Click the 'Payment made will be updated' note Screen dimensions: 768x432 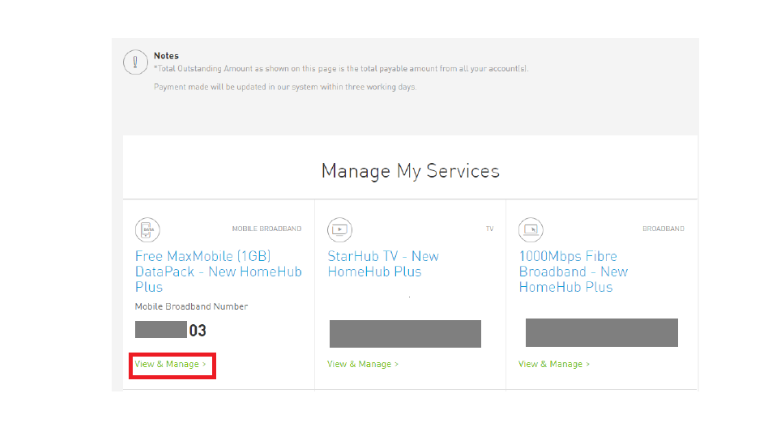(x=285, y=87)
